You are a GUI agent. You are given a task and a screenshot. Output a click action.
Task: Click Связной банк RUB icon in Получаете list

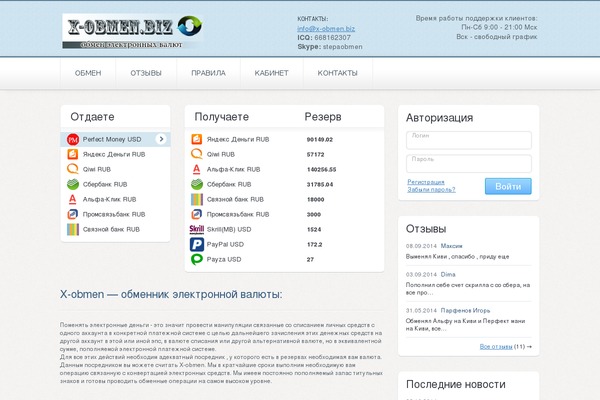pyautogui.click(x=197, y=199)
